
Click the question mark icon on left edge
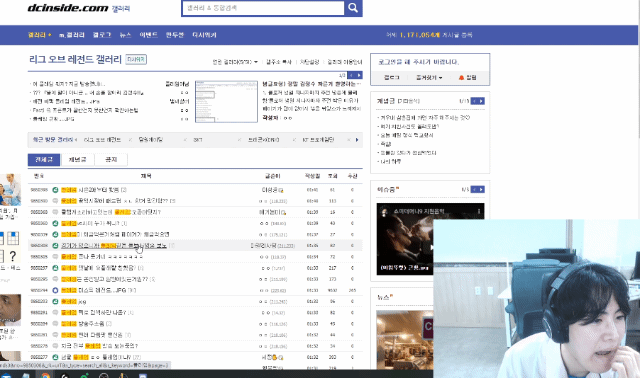(13, 256)
